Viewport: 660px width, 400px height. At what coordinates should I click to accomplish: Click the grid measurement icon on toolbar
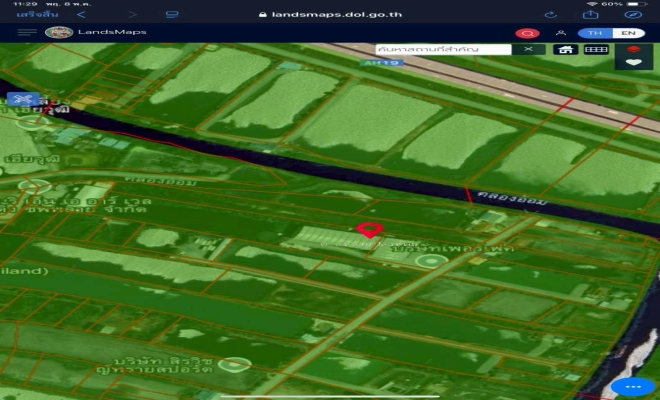[x=596, y=49]
